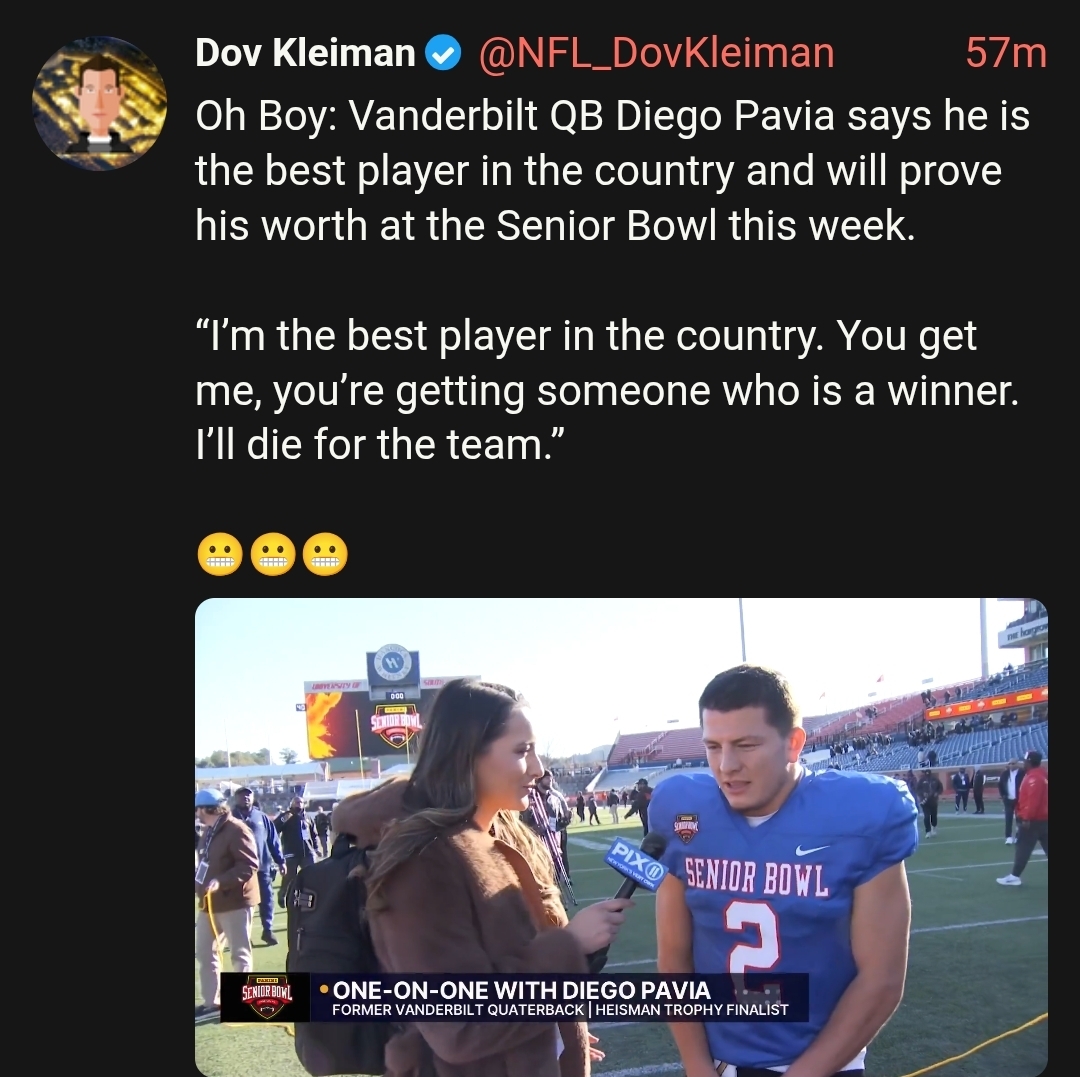Click the Senior Bowl logo in banner
Image resolution: width=1080 pixels, height=1077 pixels.
tap(267, 996)
